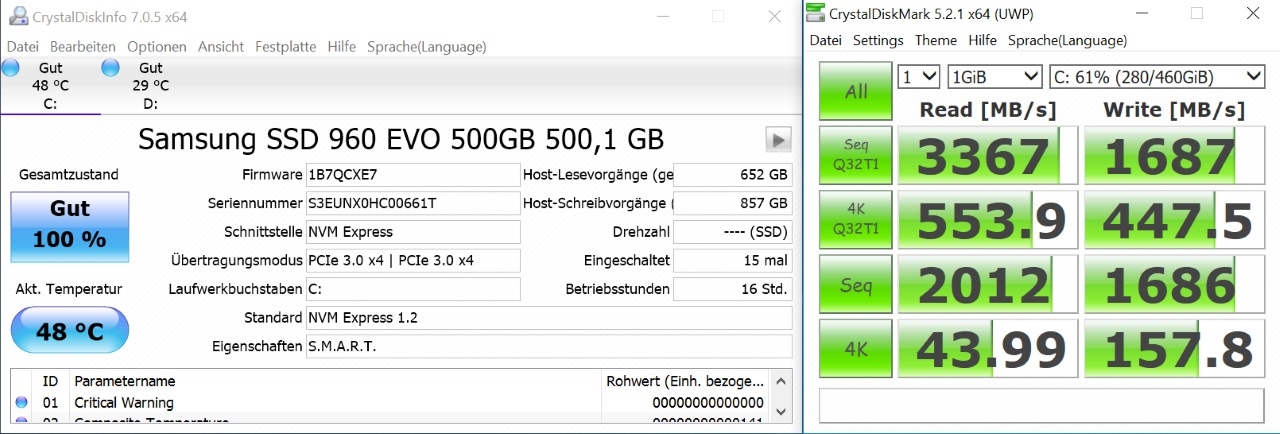Open Settings menu in CrystalDiskMark
Image resolution: width=1280 pixels, height=434 pixels.
(x=878, y=41)
